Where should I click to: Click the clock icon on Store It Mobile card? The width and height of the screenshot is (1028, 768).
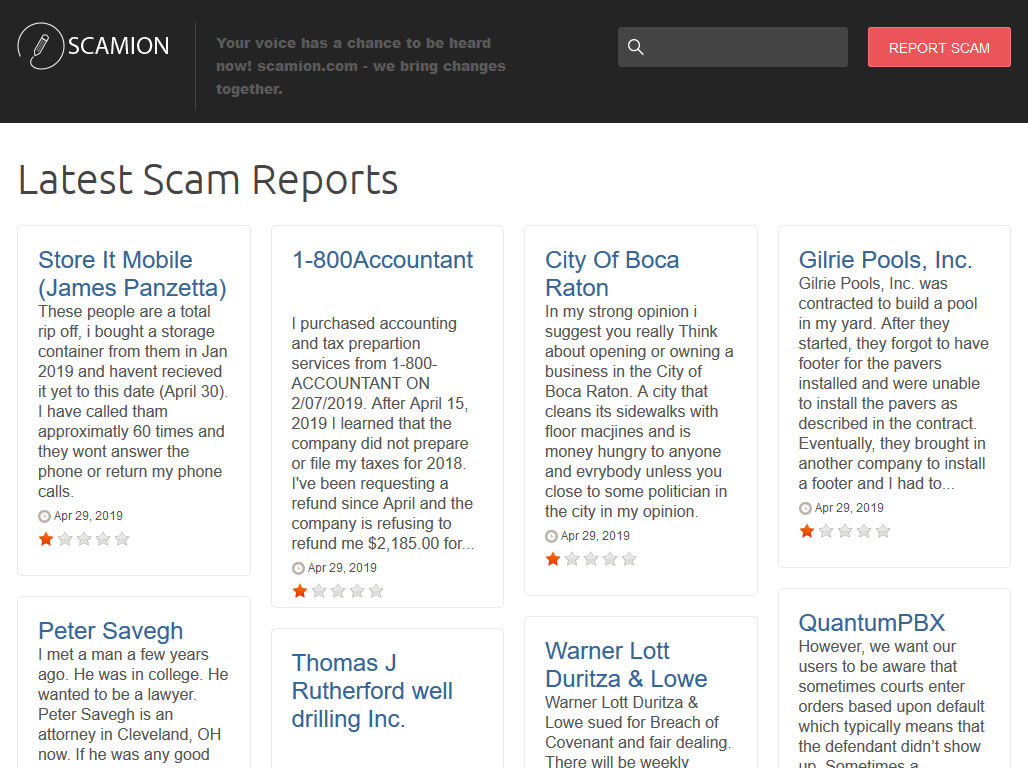coord(44,516)
